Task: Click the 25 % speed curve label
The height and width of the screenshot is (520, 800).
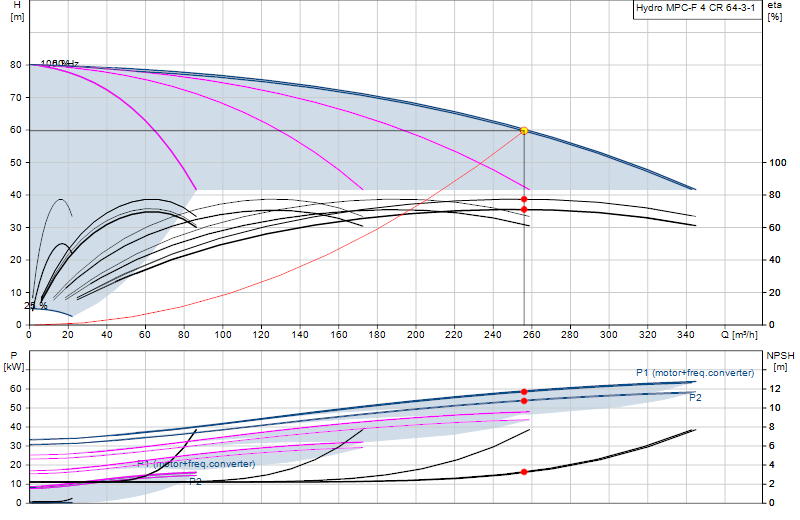Action: 36,306
